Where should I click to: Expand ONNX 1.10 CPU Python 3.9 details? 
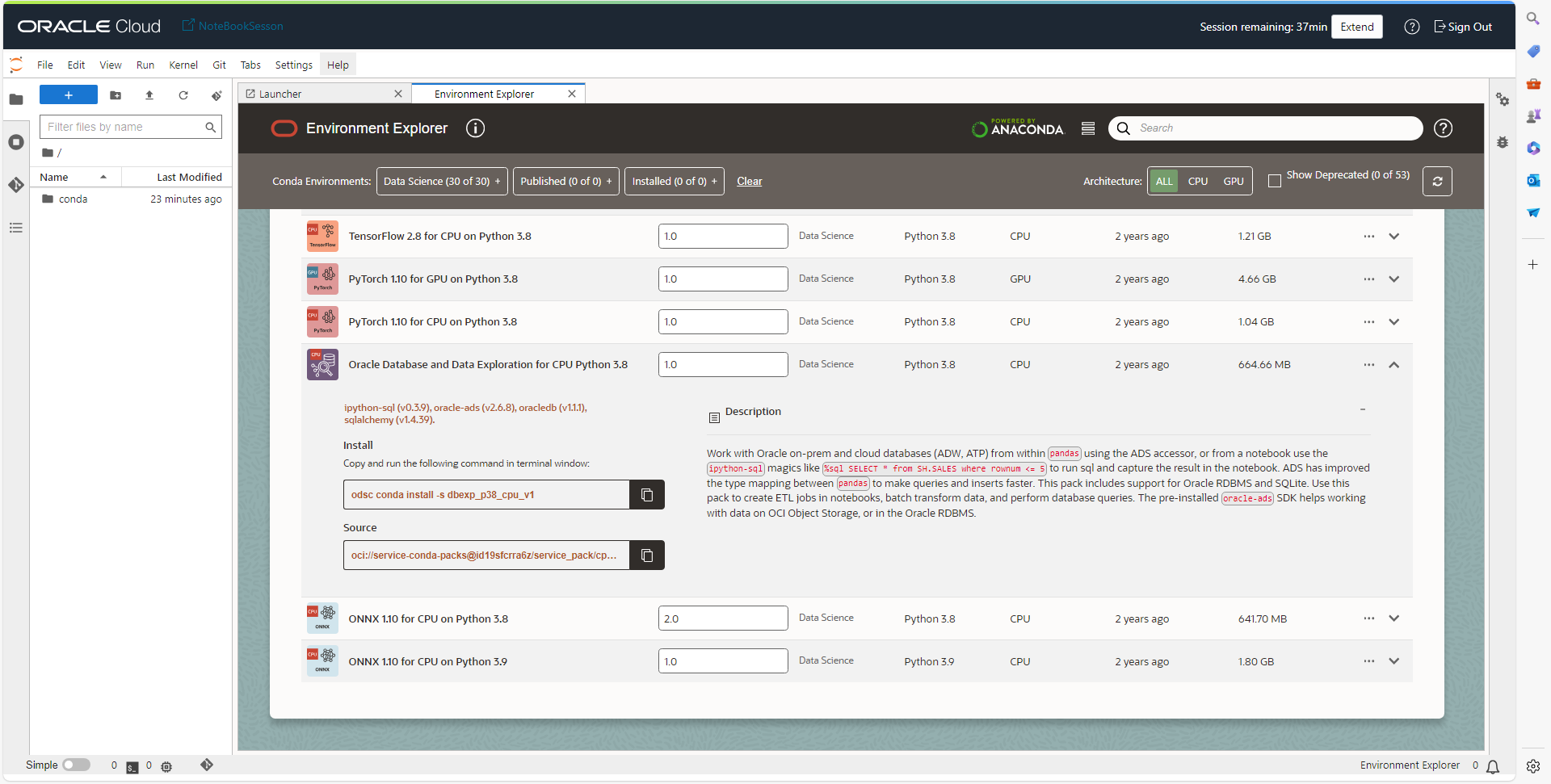(1393, 661)
